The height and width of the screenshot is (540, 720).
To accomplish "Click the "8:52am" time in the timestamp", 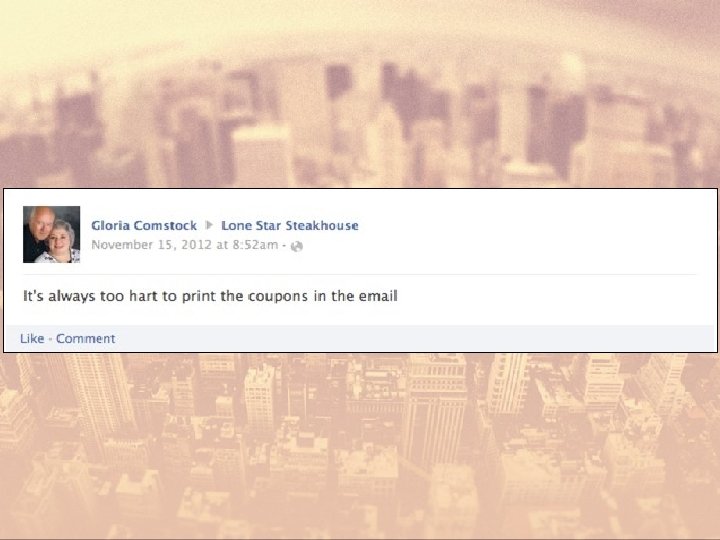I will (255, 245).
